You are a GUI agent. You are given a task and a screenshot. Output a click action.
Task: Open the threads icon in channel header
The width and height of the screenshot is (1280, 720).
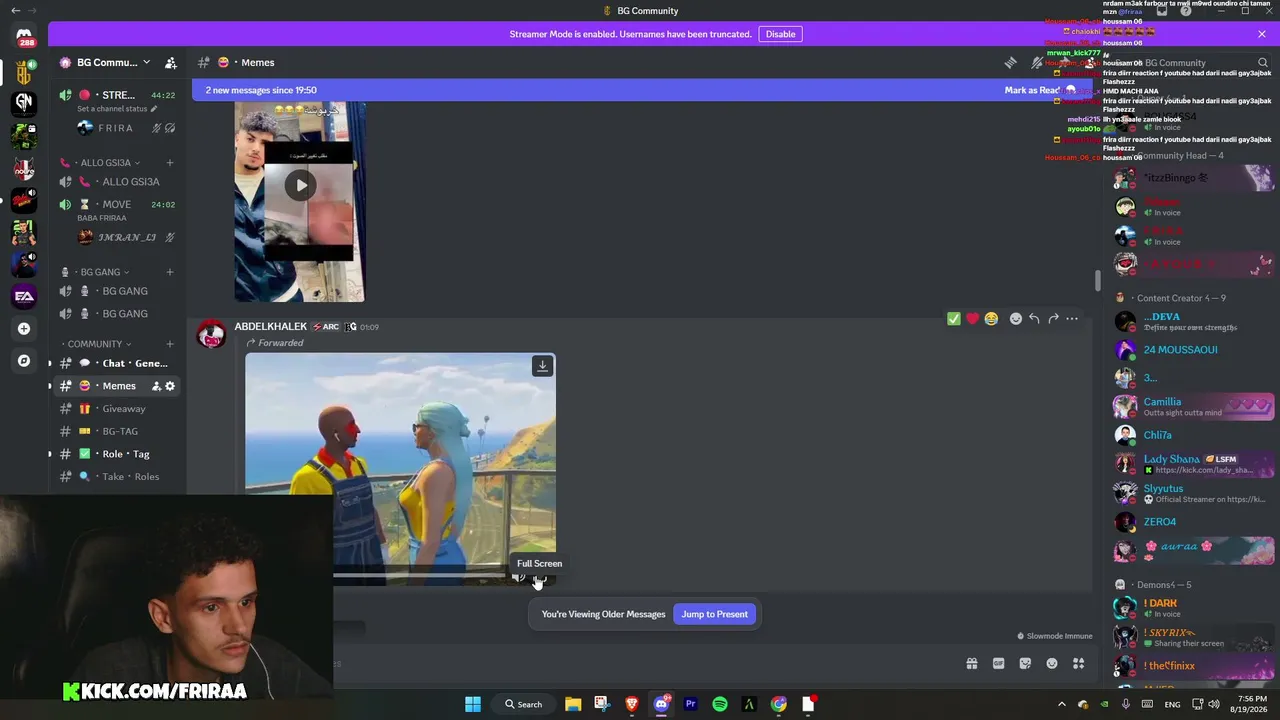(1011, 62)
